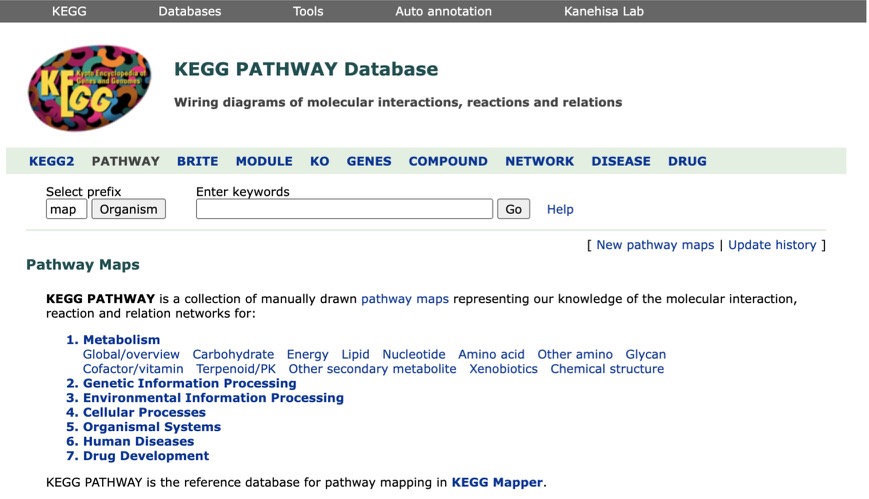
Task: Open the Nucleotide metabolism link
Action: pos(414,354)
